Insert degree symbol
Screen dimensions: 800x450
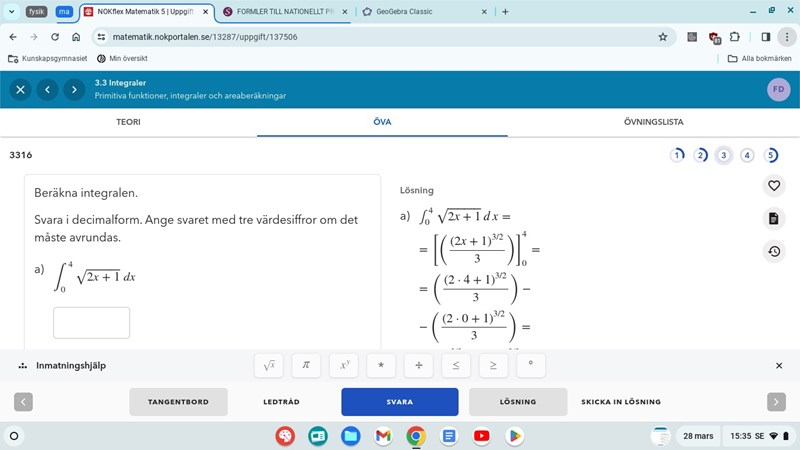pos(530,366)
